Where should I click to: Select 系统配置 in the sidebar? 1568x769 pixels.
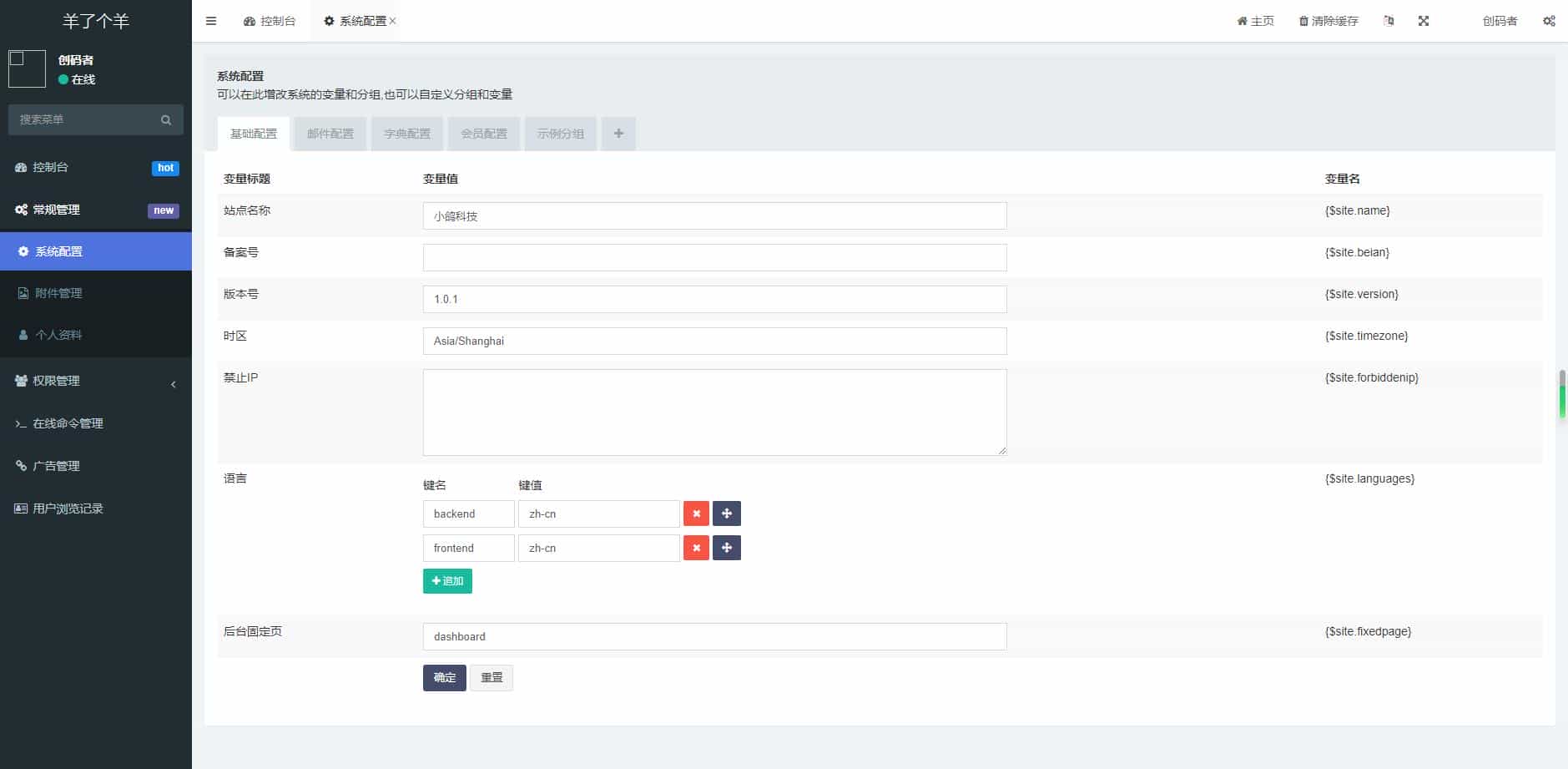[96, 251]
